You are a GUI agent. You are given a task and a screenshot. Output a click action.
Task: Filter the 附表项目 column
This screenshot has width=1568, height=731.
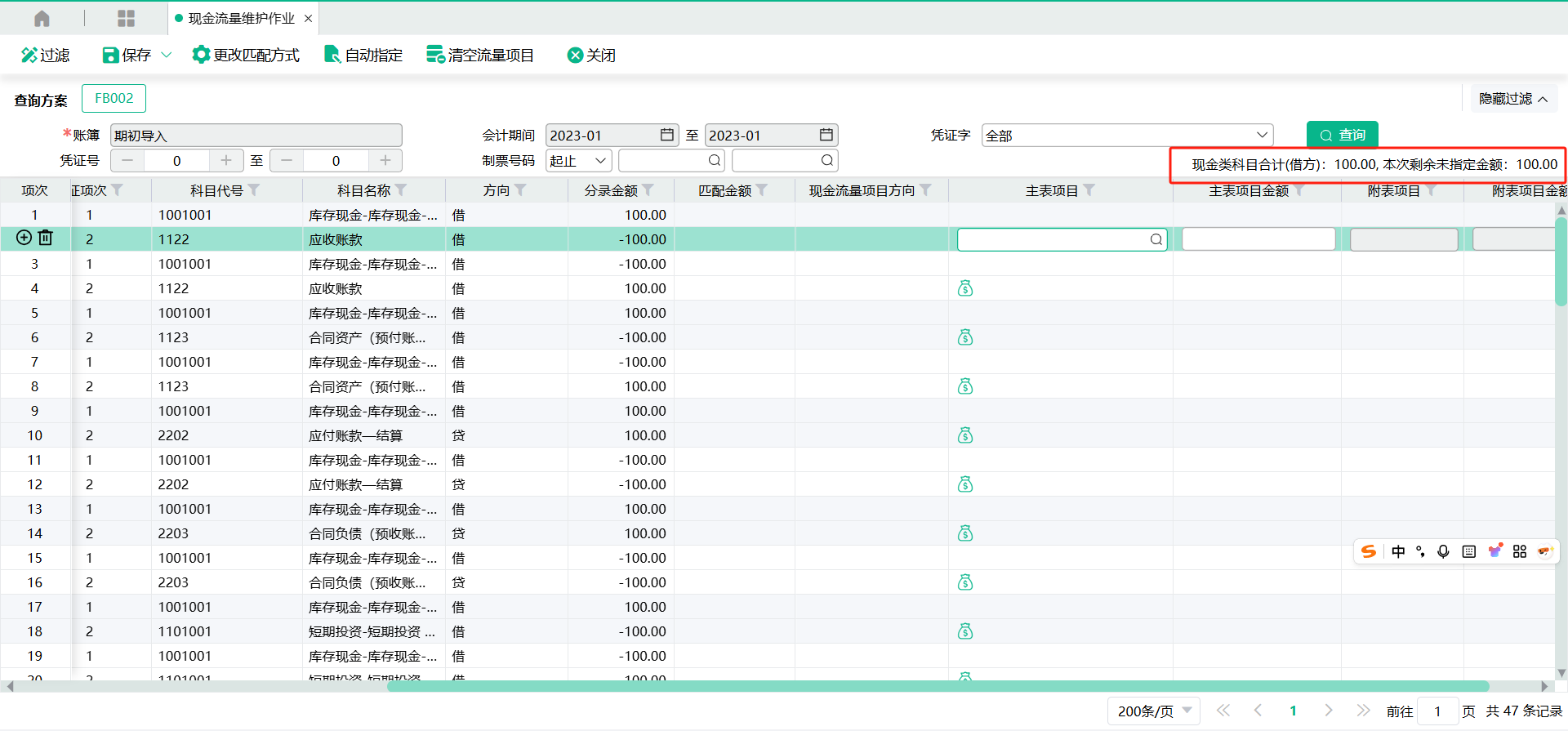(1431, 190)
